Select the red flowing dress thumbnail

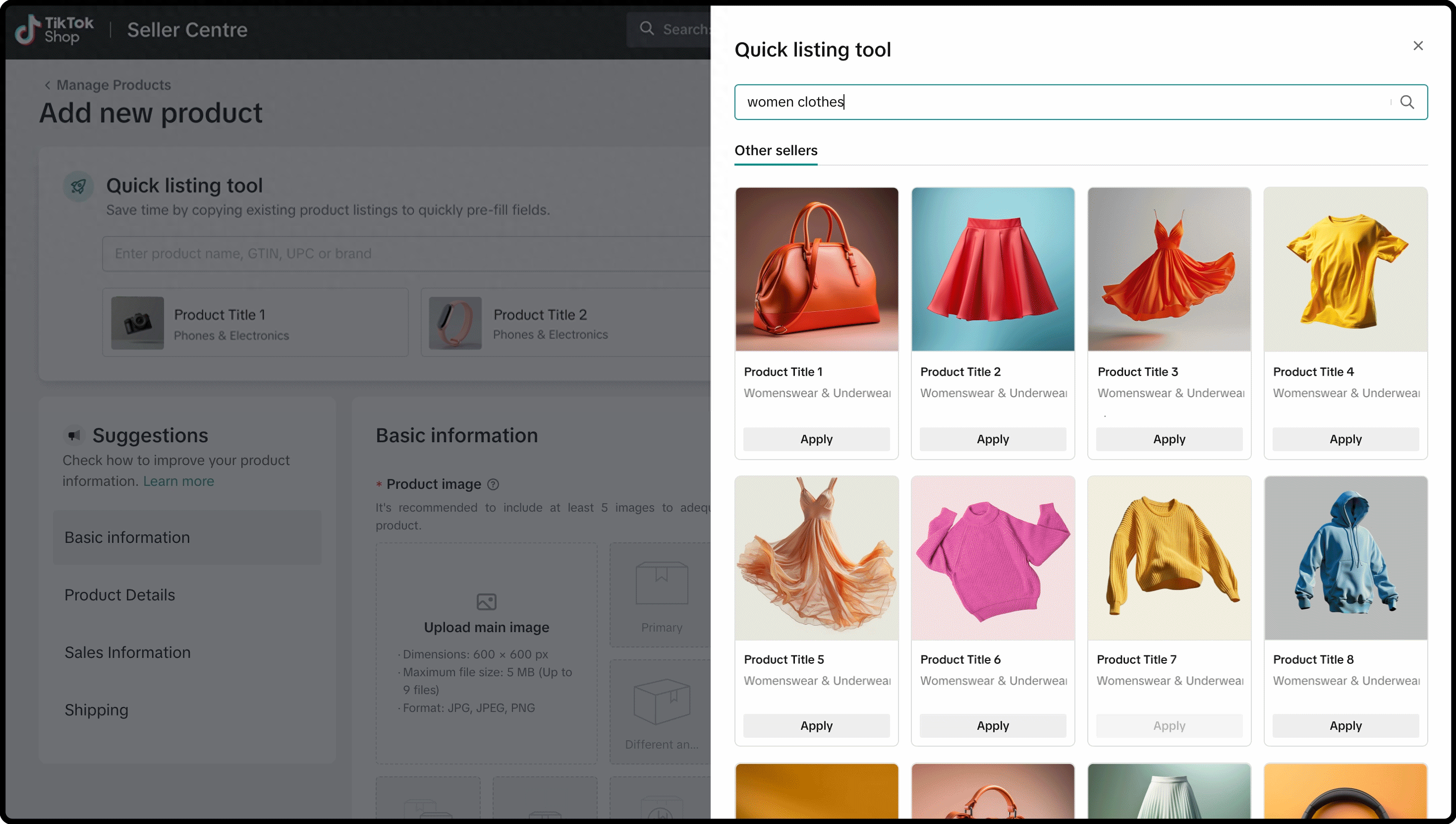pos(1169,269)
